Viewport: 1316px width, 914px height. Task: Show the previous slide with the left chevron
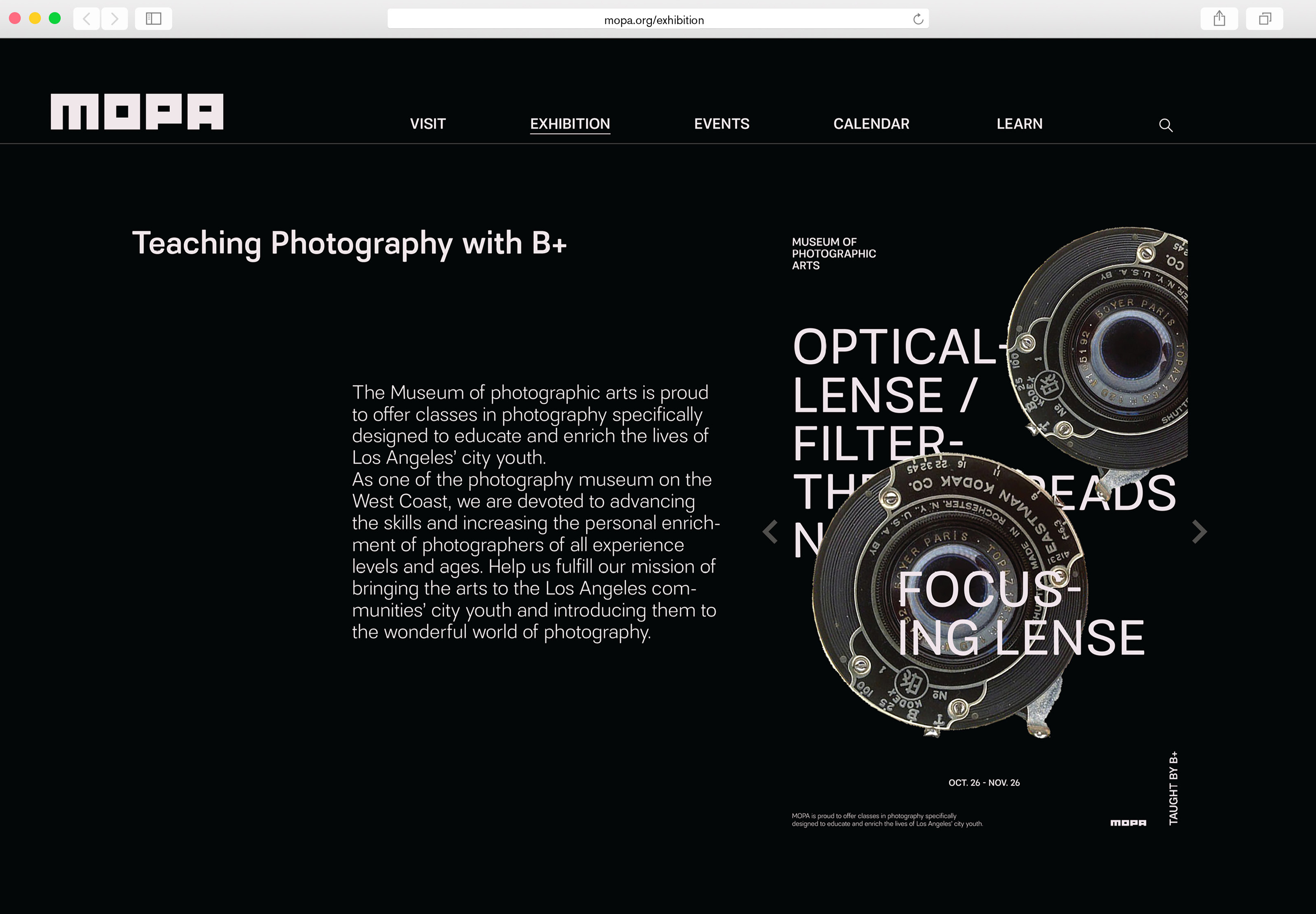[770, 531]
